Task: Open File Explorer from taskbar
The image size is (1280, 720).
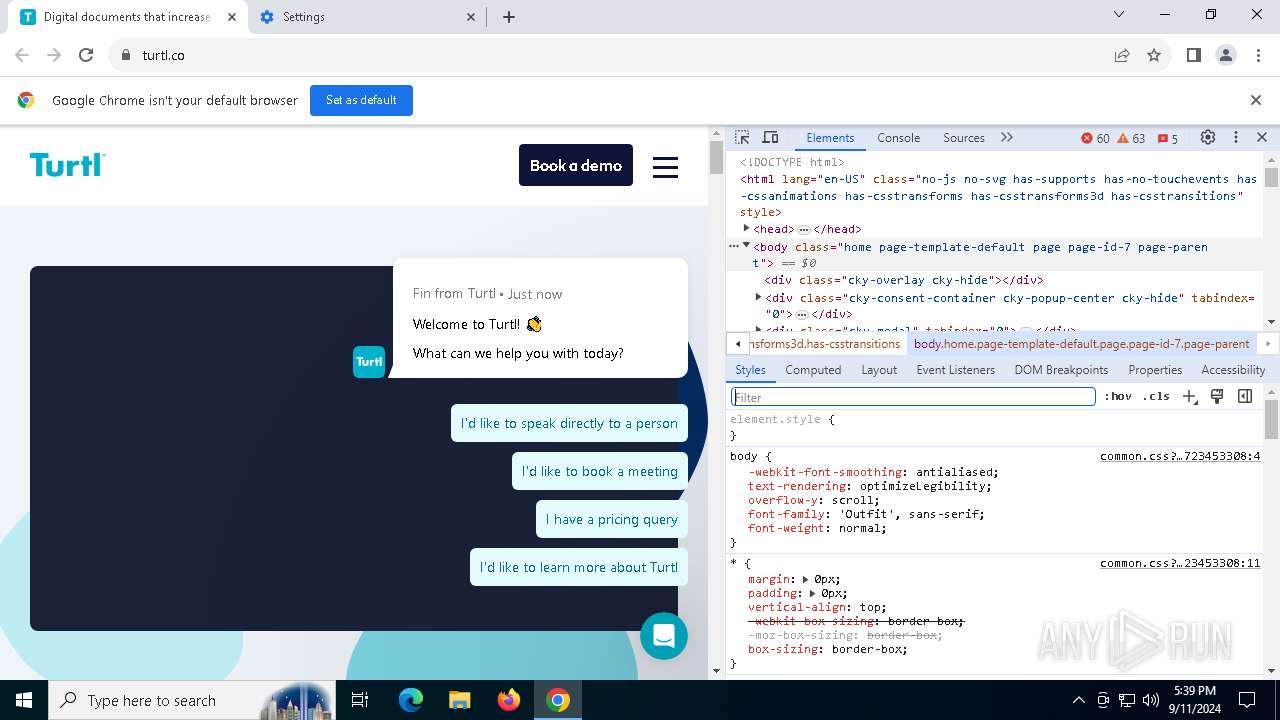Action: pos(459,700)
